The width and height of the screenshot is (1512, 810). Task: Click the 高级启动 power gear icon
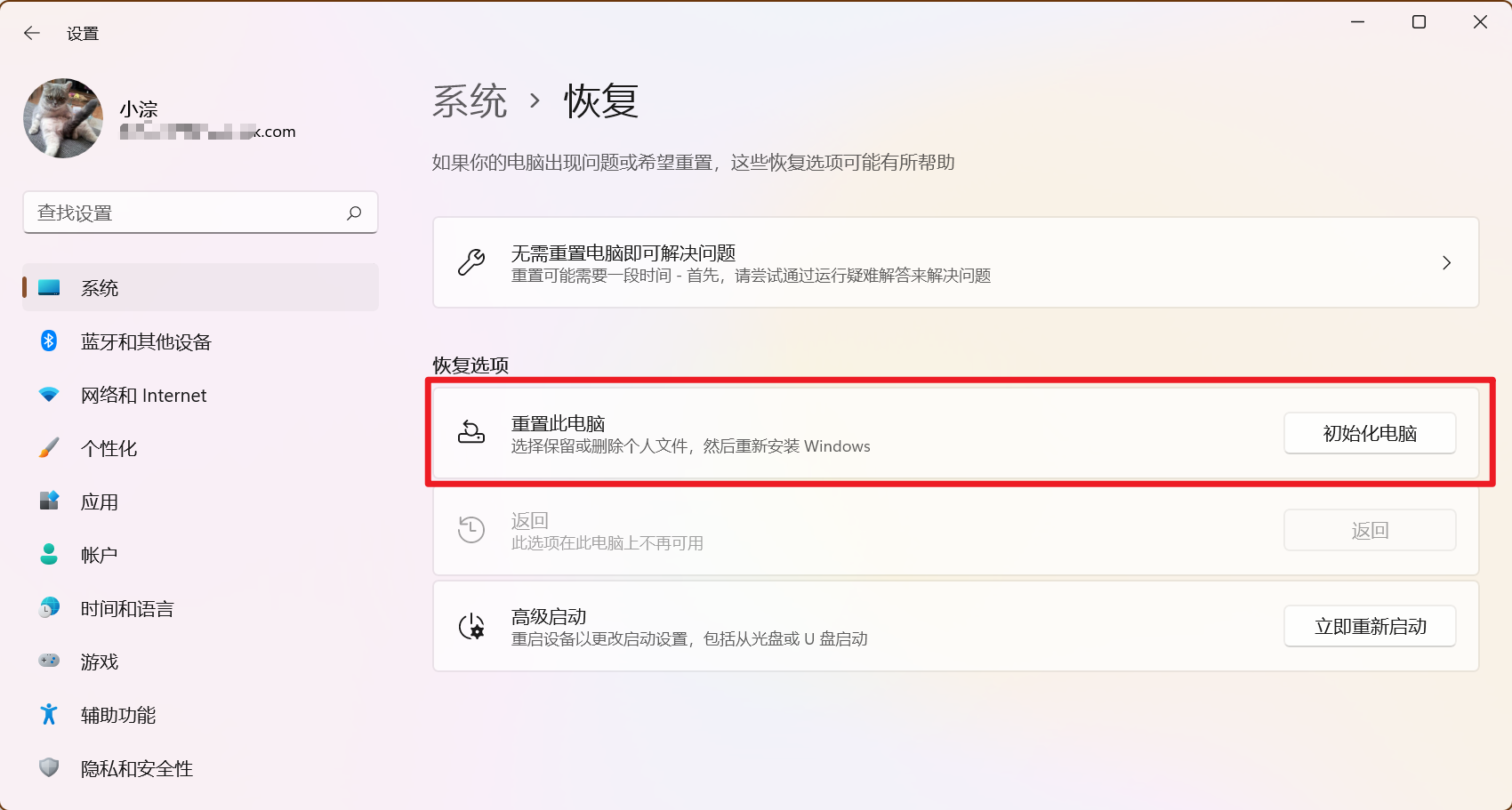(471, 627)
